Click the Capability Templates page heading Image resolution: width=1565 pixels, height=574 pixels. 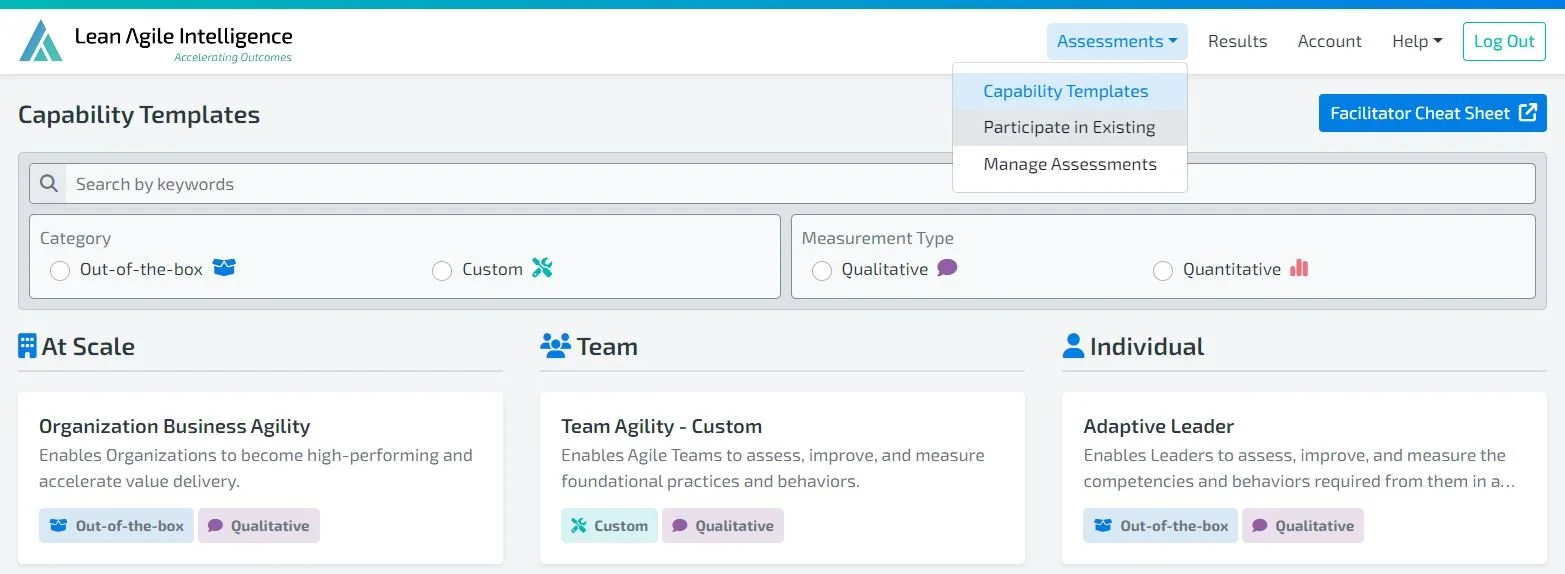pos(139,115)
